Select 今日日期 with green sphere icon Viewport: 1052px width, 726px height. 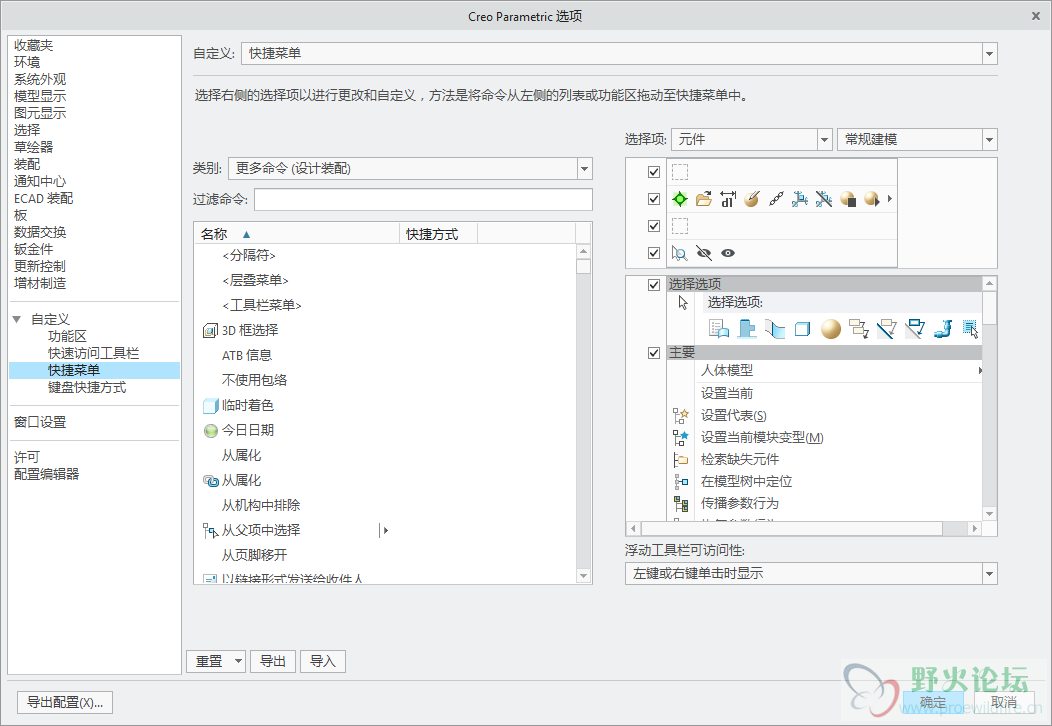pos(238,430)
